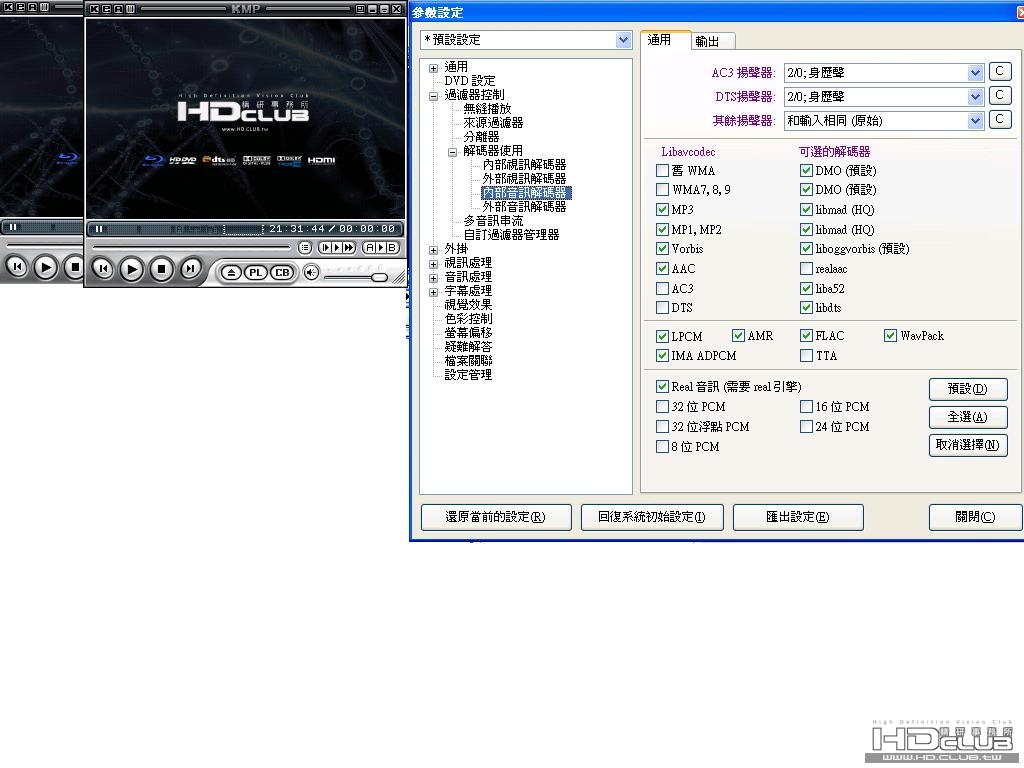Click the C button beside DTS 揚聲器

point(1000,95)
